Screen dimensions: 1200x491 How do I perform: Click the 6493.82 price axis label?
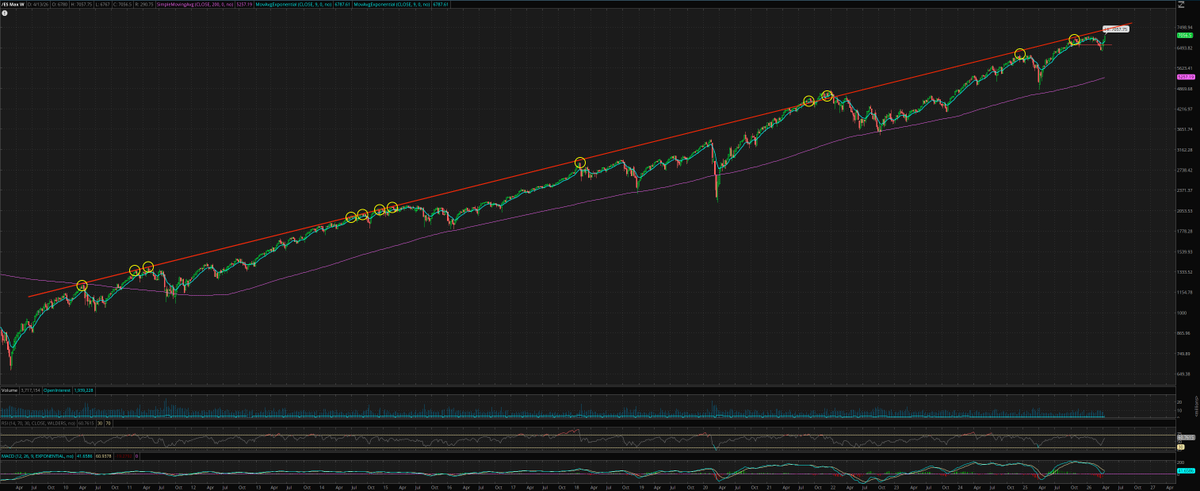coord(1186,48)
